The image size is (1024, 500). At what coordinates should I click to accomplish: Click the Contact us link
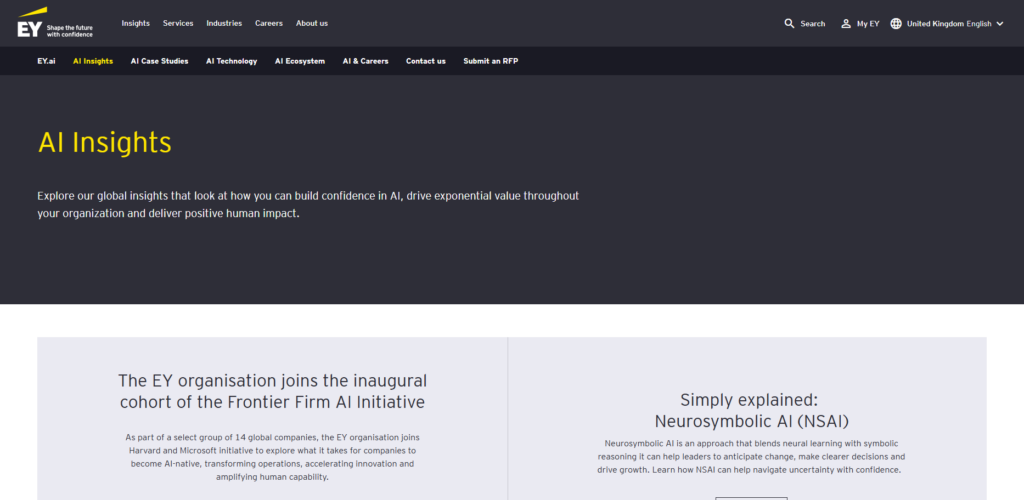tap(426, 61)
